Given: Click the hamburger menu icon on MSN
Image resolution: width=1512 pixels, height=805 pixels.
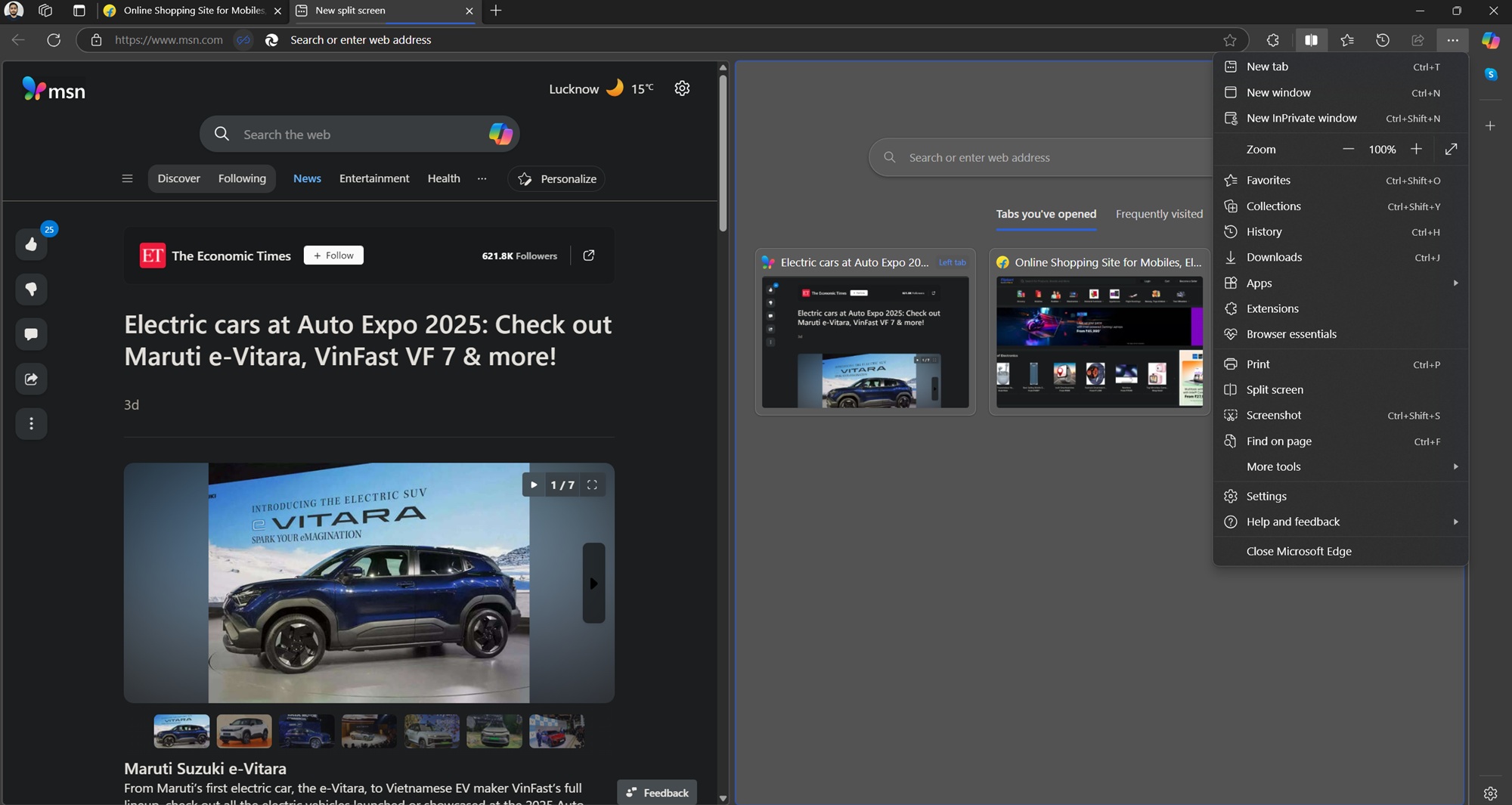Looking at the screenshot, I should pyautogui.click(x=127, y=178).
